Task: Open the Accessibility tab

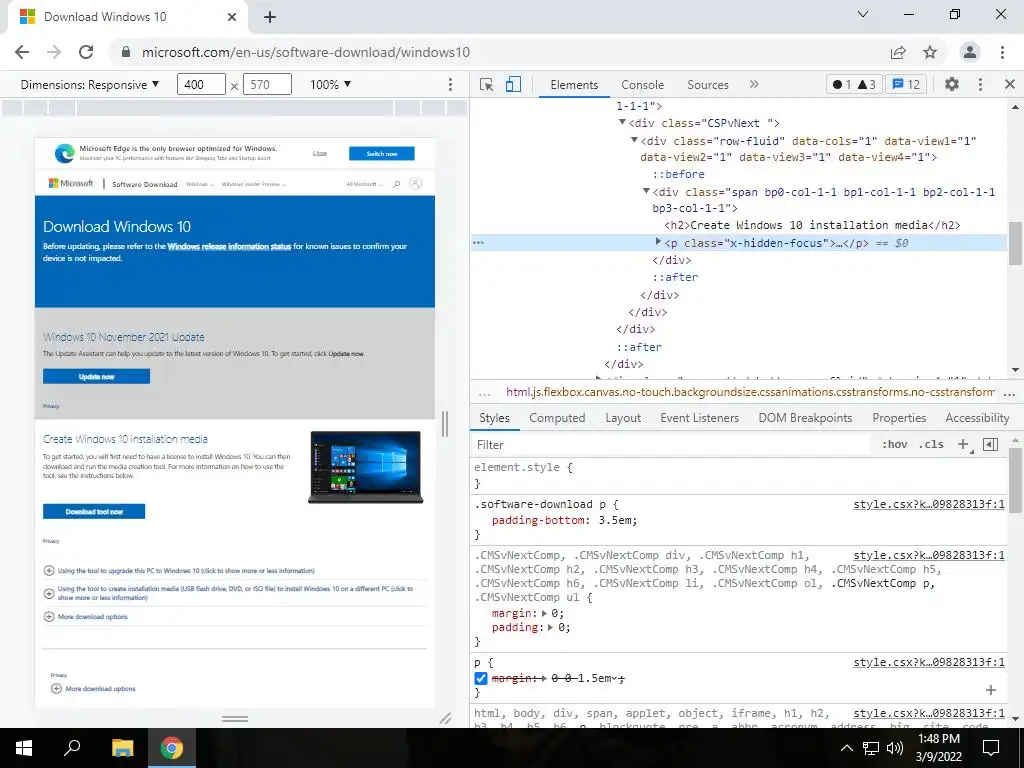Action: 977,418
